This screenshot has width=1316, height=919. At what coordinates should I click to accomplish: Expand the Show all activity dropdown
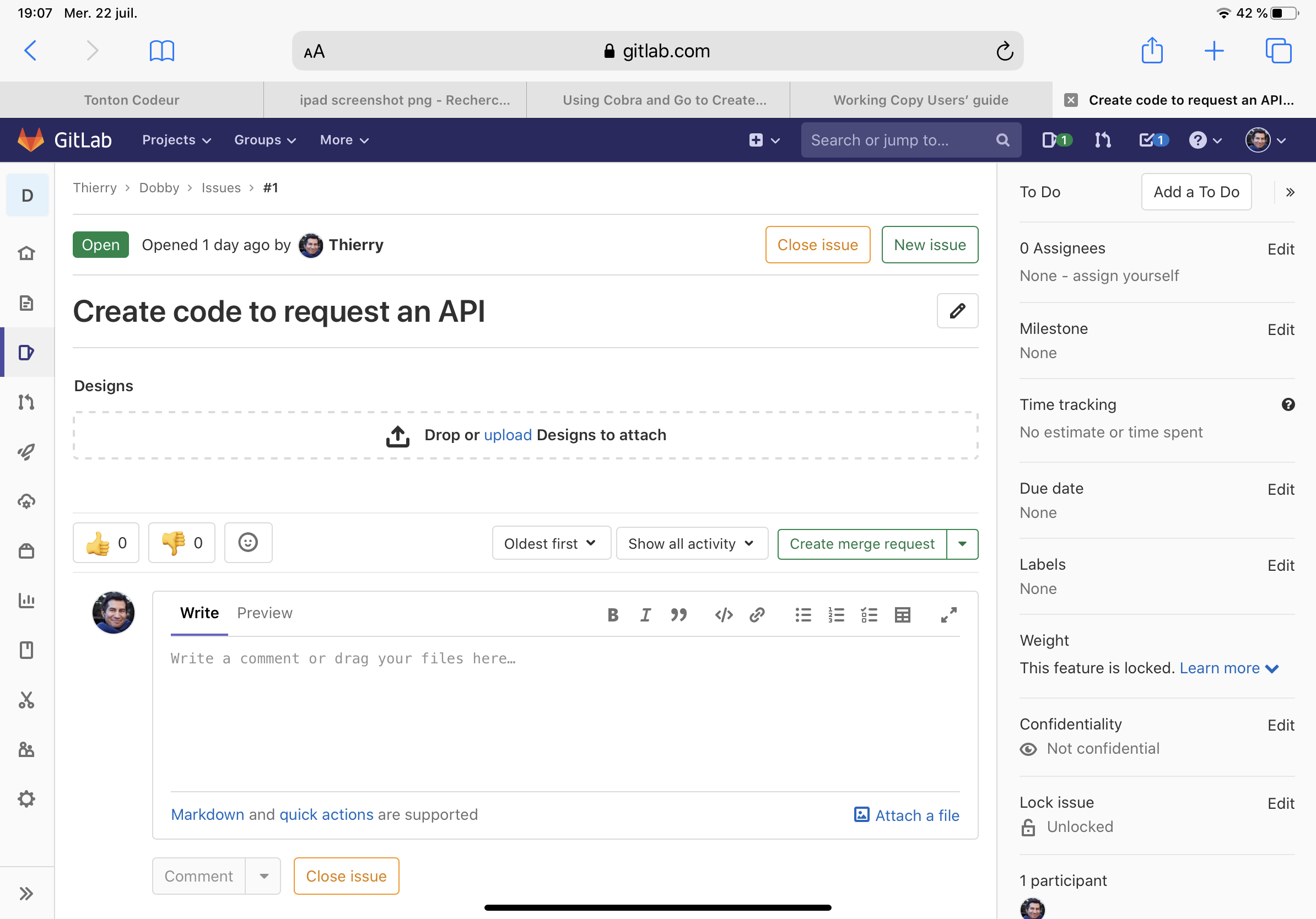[x=691, y=544]
